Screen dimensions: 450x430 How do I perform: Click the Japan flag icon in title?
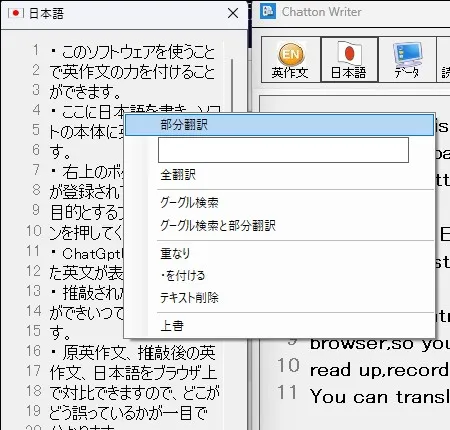click(16, 13)
